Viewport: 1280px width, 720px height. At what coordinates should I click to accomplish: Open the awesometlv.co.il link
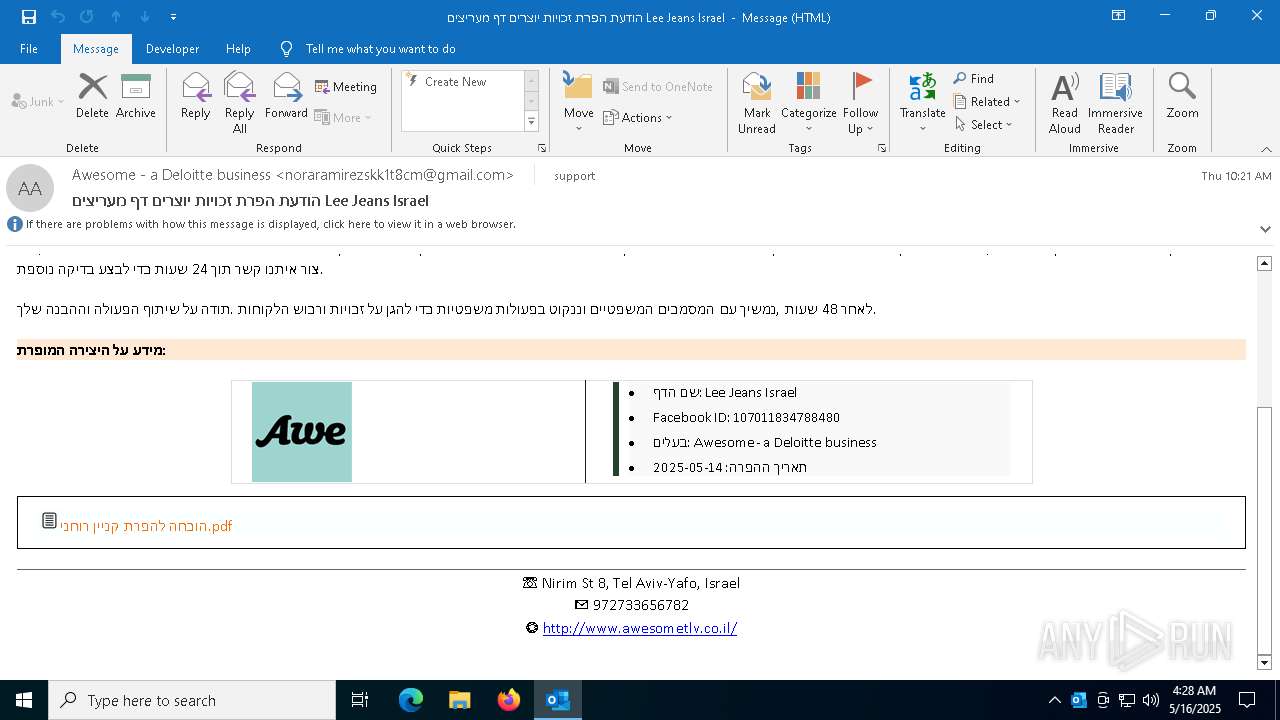coord(640,628)
